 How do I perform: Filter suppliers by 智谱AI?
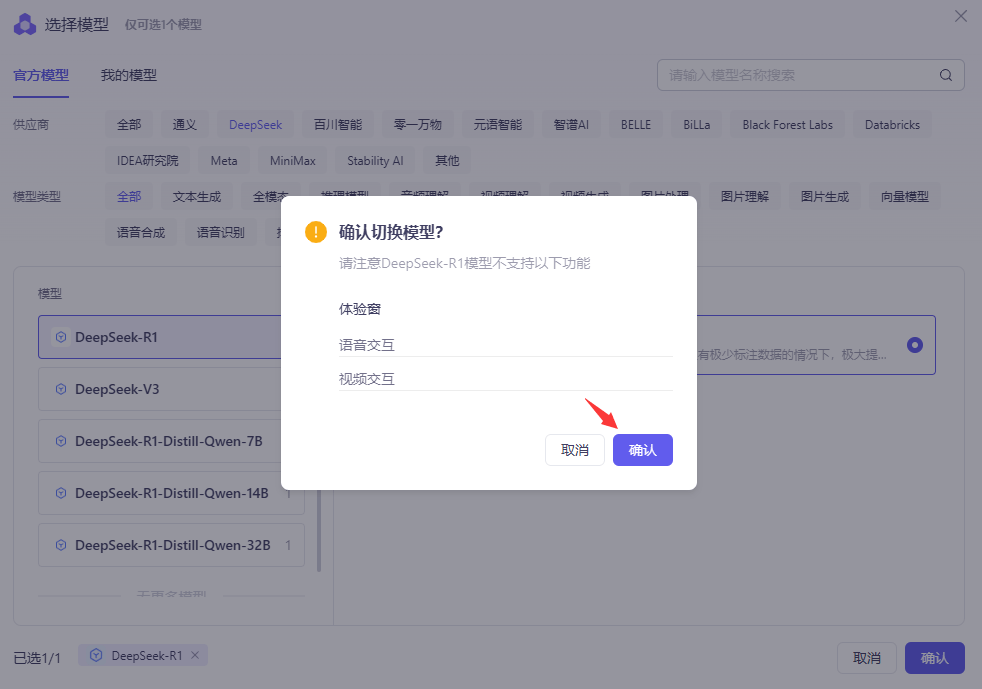click(x=571, y=125)
